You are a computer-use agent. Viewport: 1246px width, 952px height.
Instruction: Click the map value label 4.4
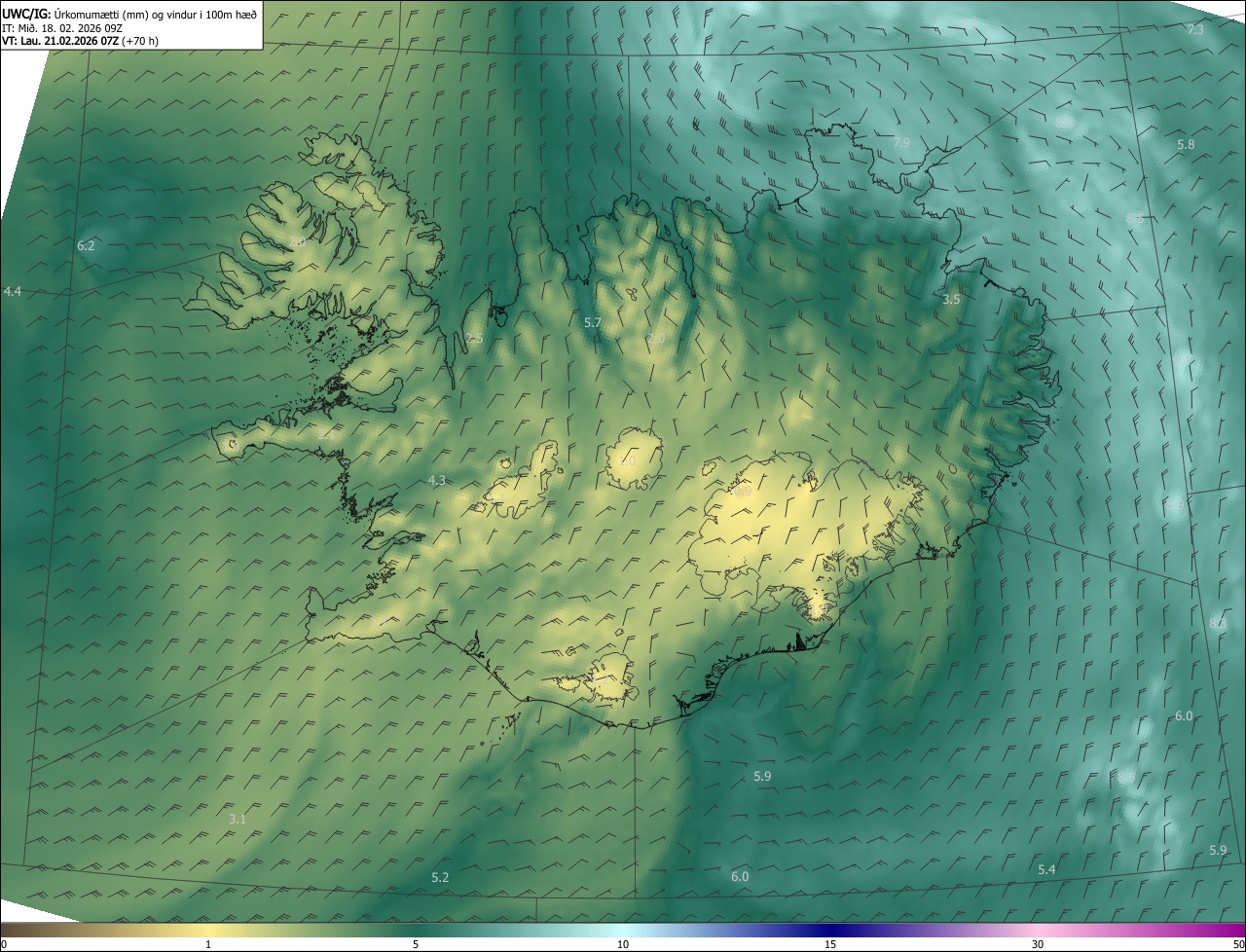click(x=13, y=292)
